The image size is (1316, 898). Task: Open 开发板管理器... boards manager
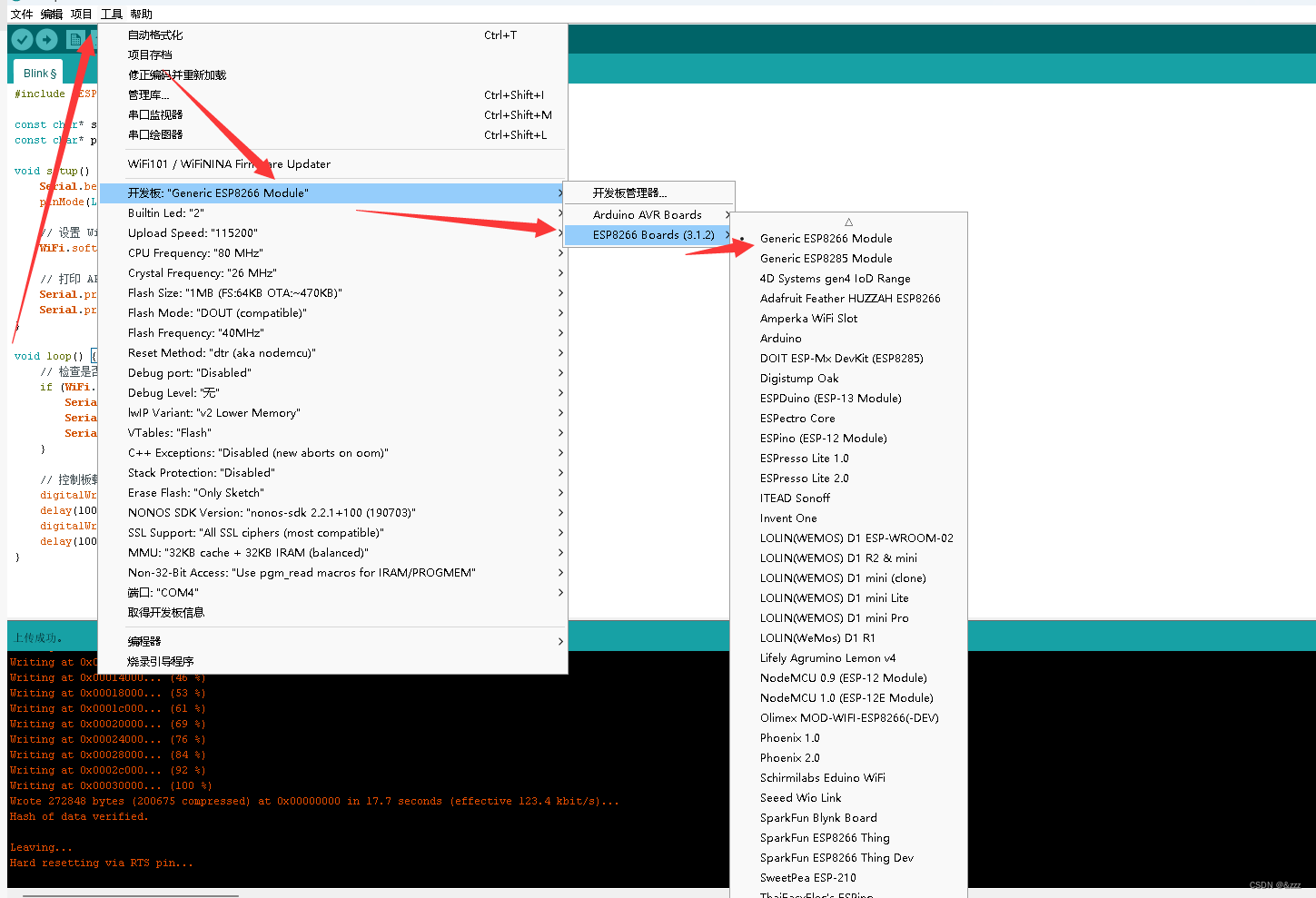click(x=648, y=192)
